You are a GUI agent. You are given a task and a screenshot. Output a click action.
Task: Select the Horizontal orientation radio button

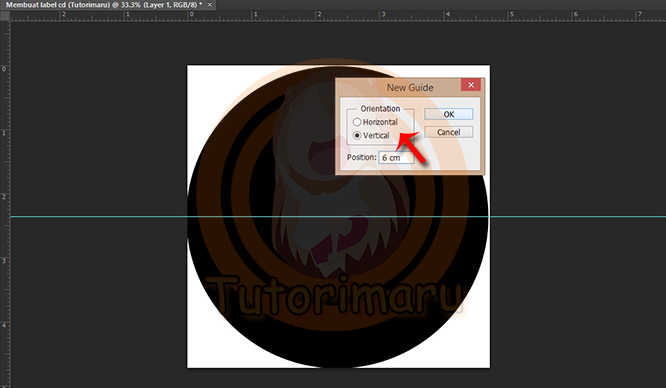tap(357, 122)
